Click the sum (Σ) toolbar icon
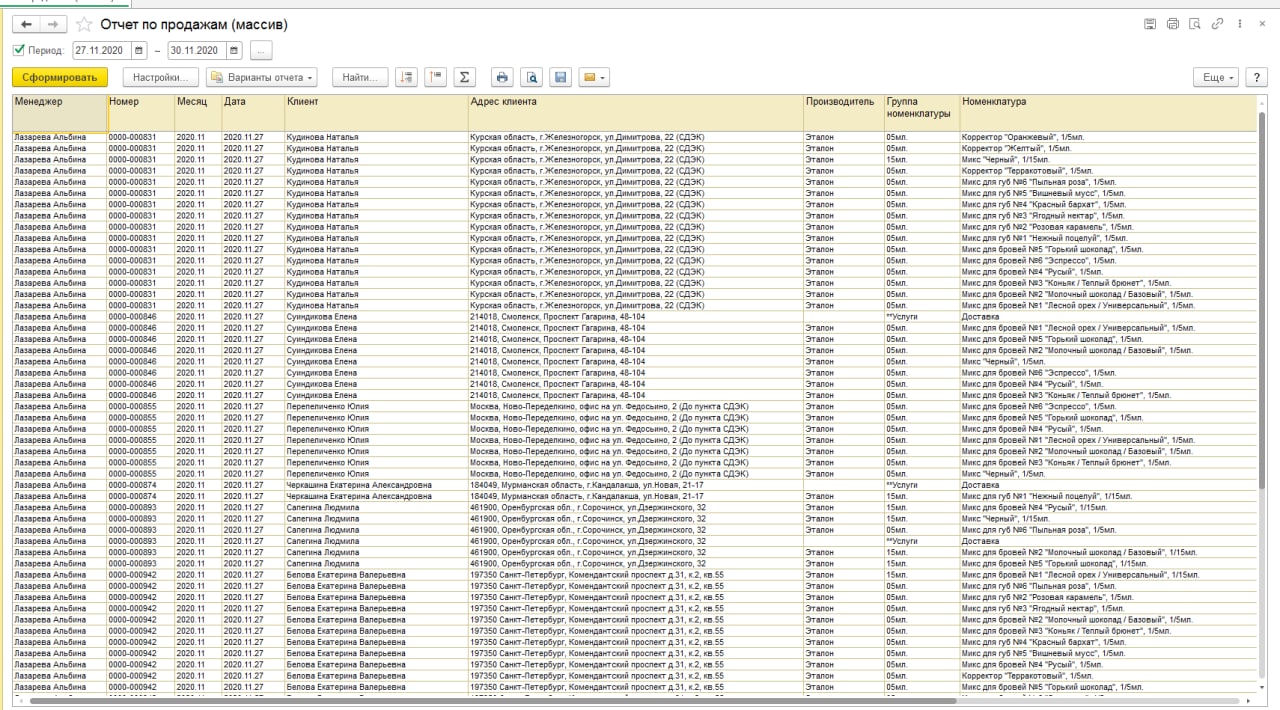 pyautogui.click(x=464, y=77)
